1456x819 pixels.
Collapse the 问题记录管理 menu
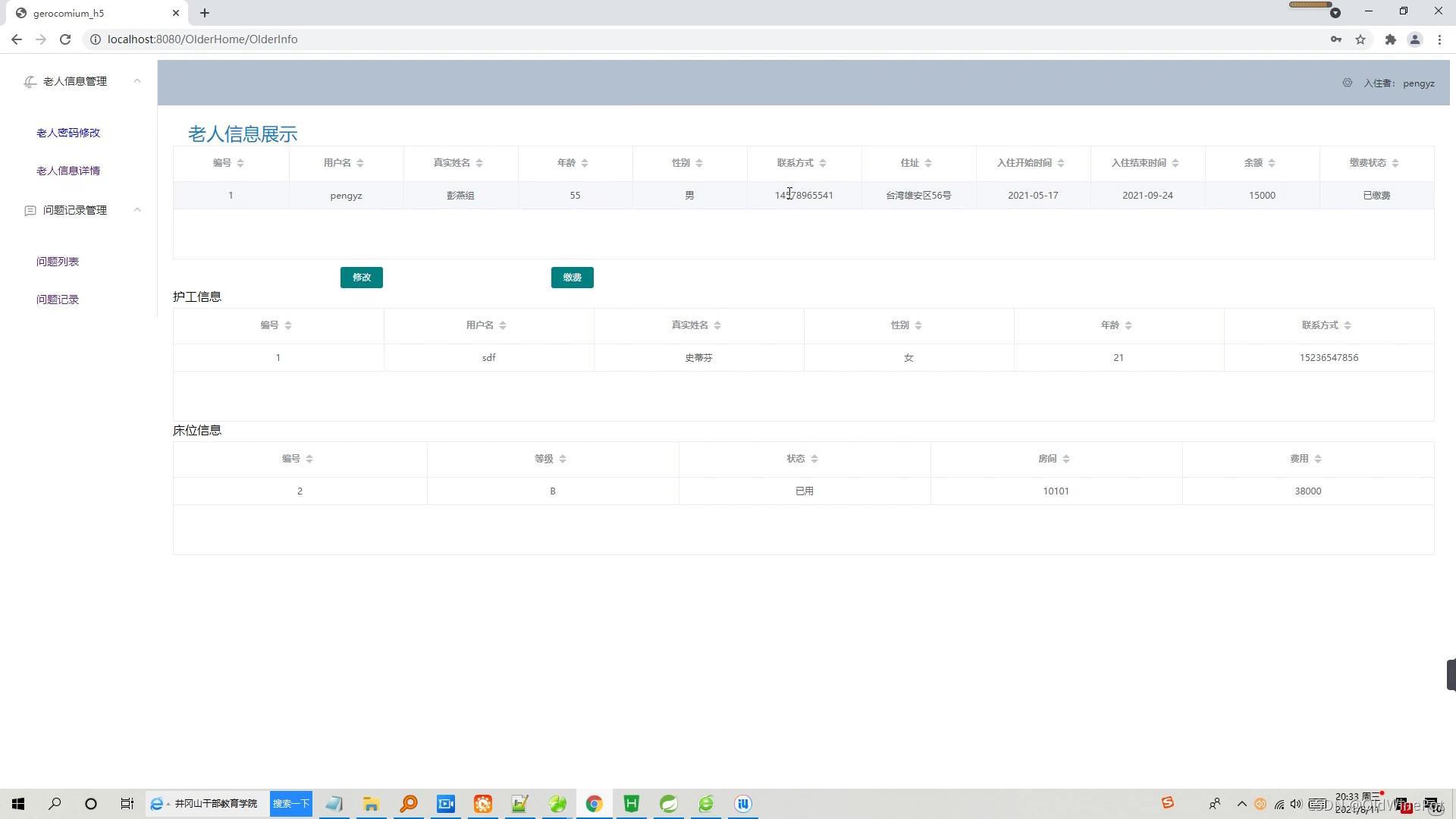coord(137,210)
